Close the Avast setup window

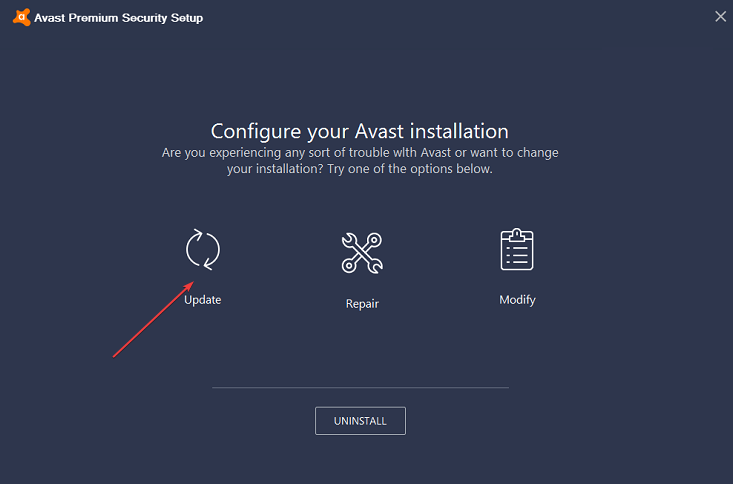720,16
